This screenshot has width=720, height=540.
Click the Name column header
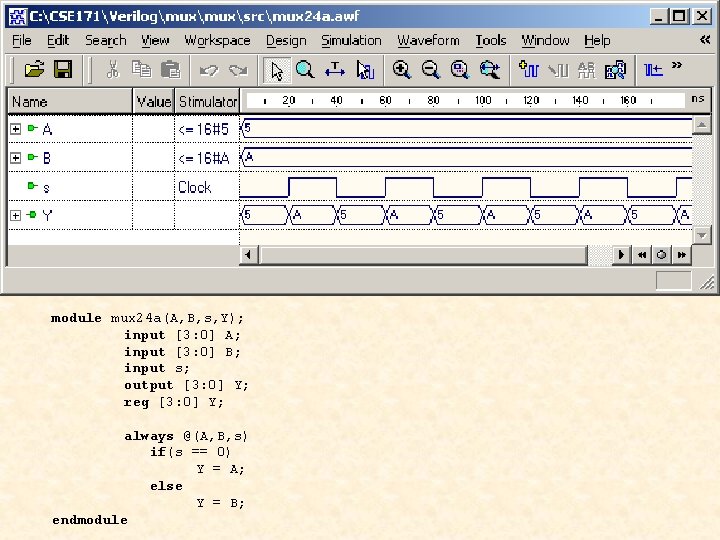click(70, 101)
